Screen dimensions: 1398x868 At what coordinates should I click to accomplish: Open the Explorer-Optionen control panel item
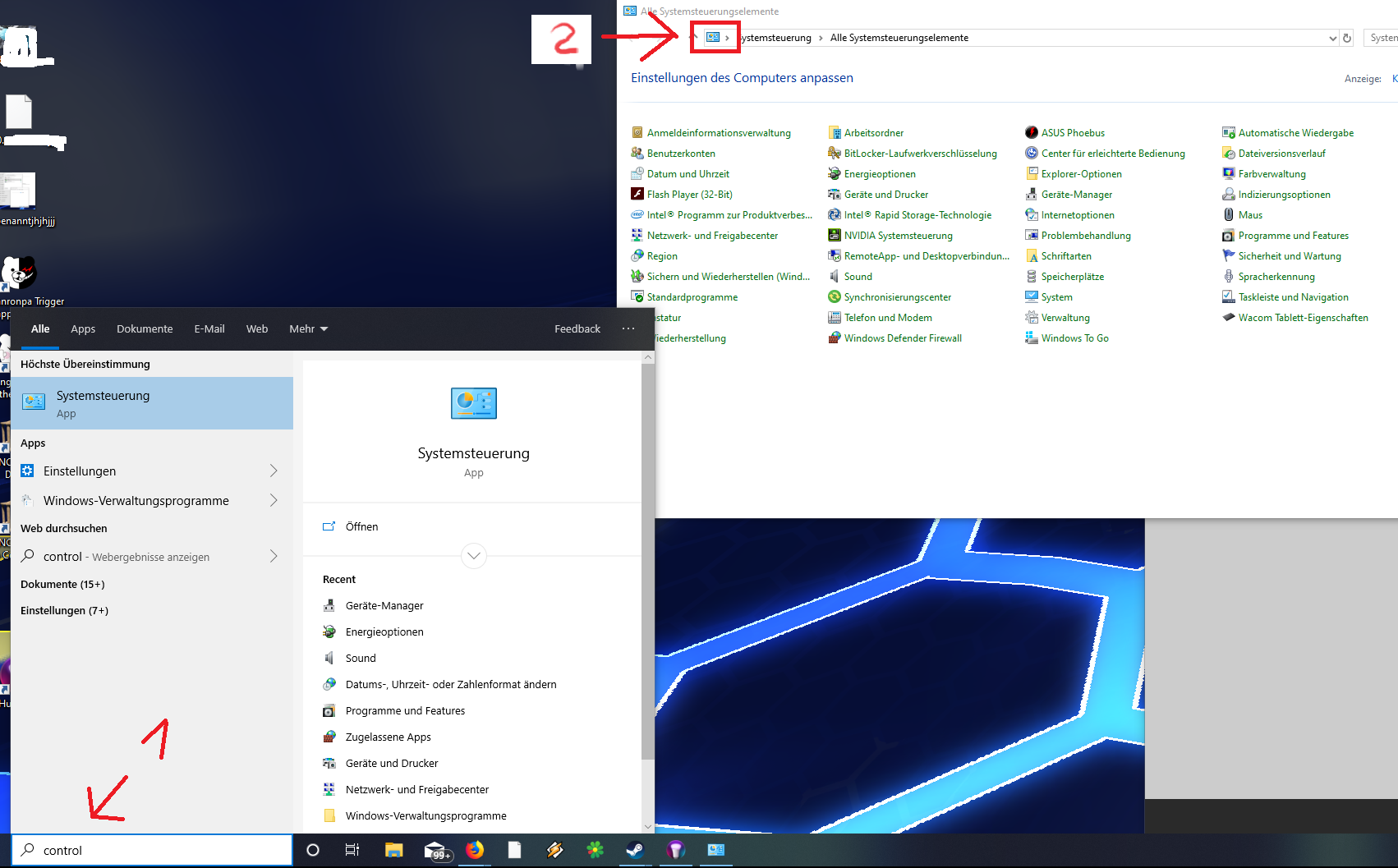tap(1082, 174)
